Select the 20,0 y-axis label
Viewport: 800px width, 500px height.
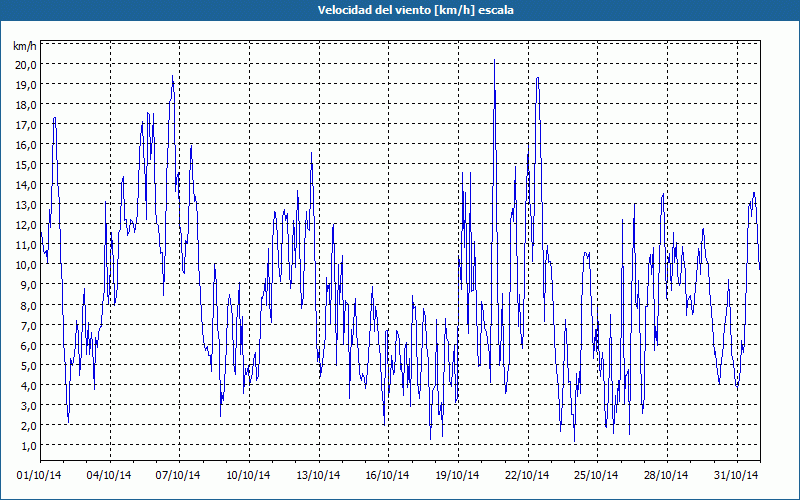pyautogui.click(x=27, y=64)
